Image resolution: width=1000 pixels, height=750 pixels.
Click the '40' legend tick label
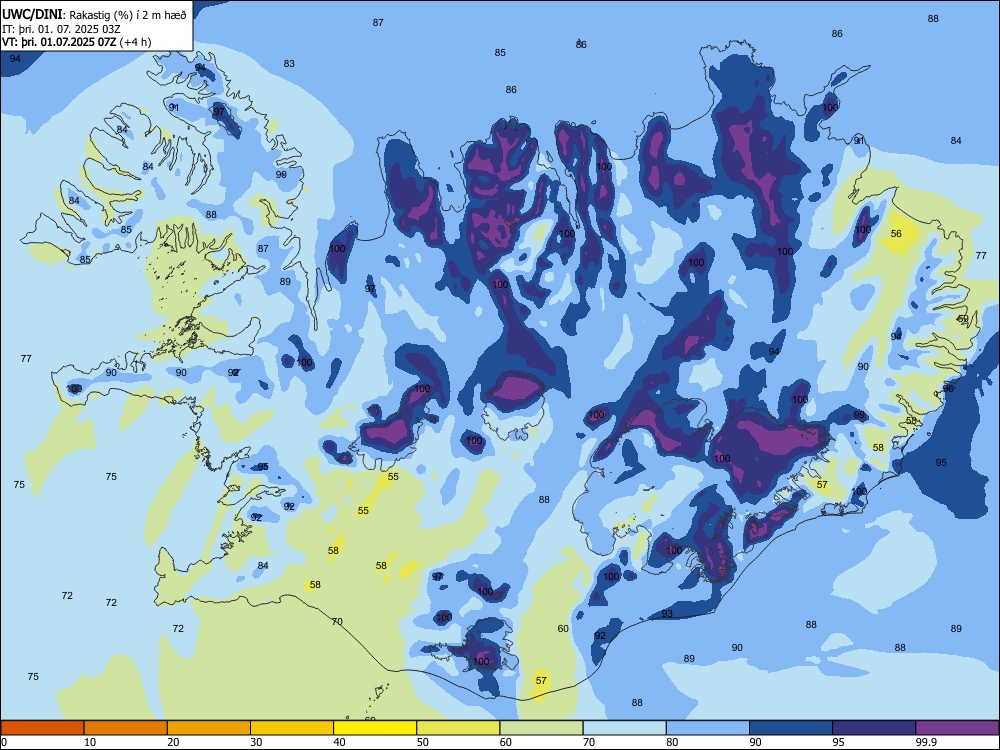(340, 742)
